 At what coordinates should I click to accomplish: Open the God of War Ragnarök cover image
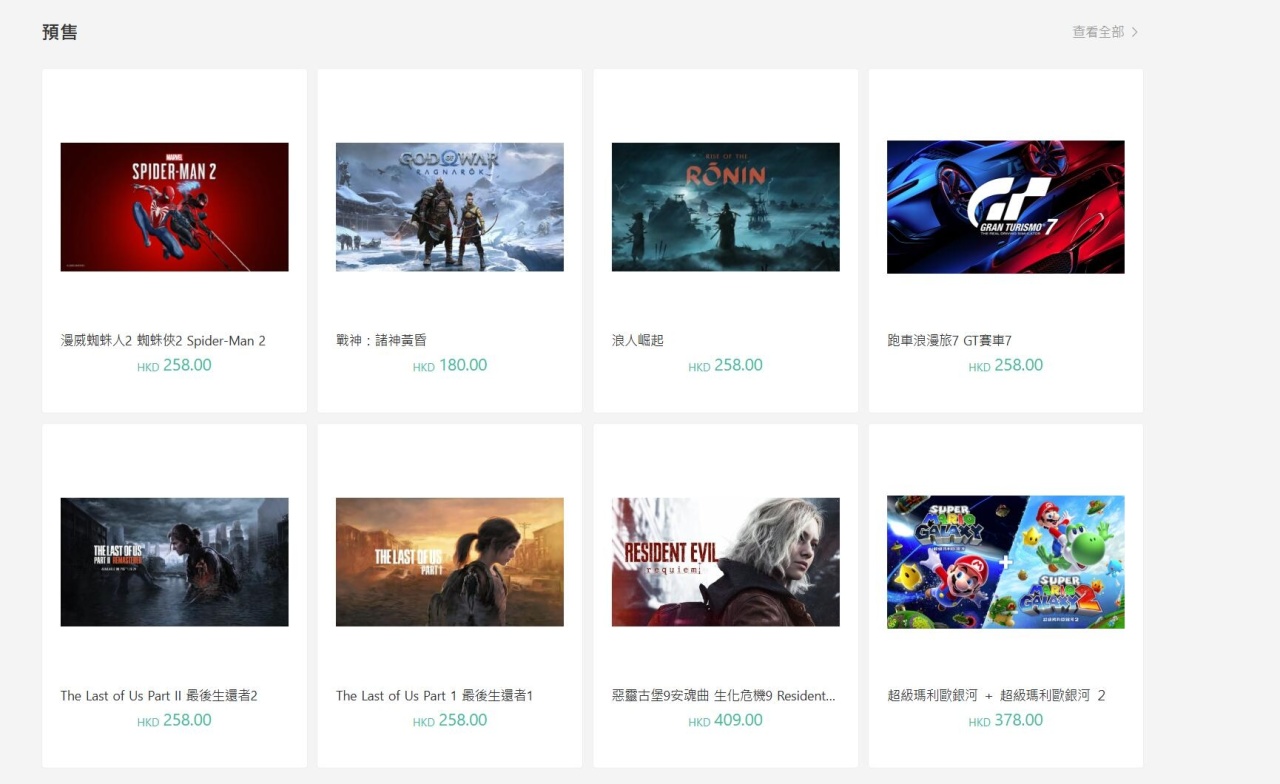[x=450, y=207]
